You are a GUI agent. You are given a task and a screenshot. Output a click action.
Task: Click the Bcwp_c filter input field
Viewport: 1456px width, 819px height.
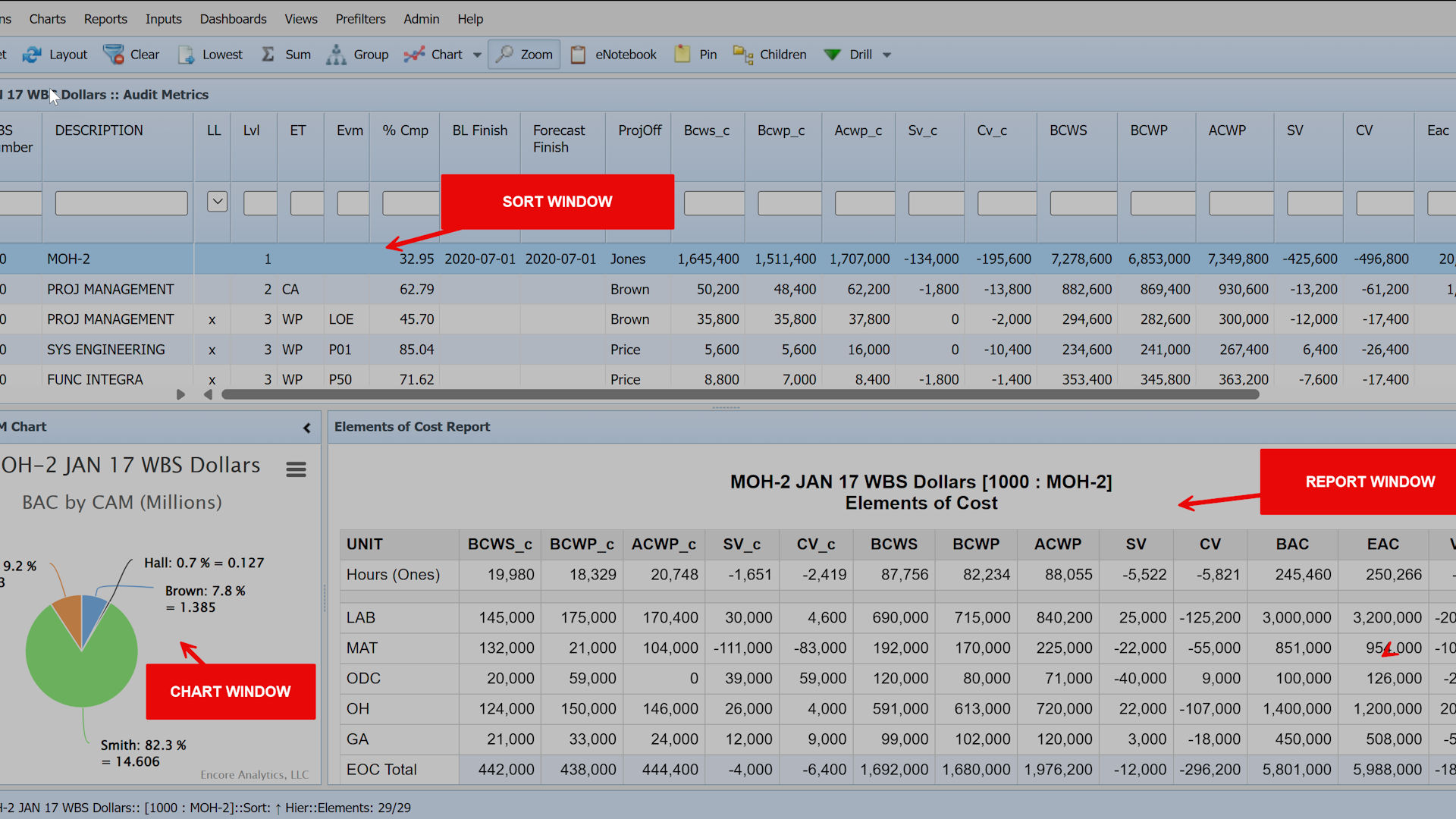point(789,203)
